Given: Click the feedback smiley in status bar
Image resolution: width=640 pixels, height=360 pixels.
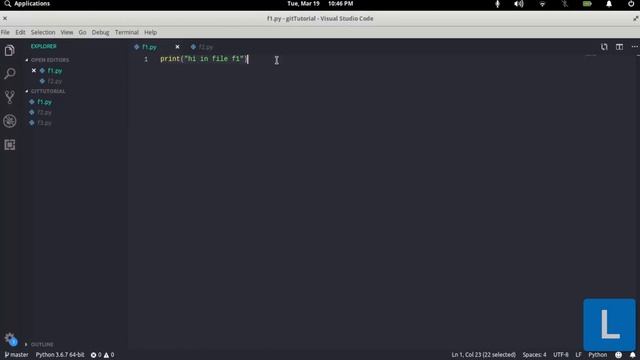Looking at the screenshot, I should point(619,355).
